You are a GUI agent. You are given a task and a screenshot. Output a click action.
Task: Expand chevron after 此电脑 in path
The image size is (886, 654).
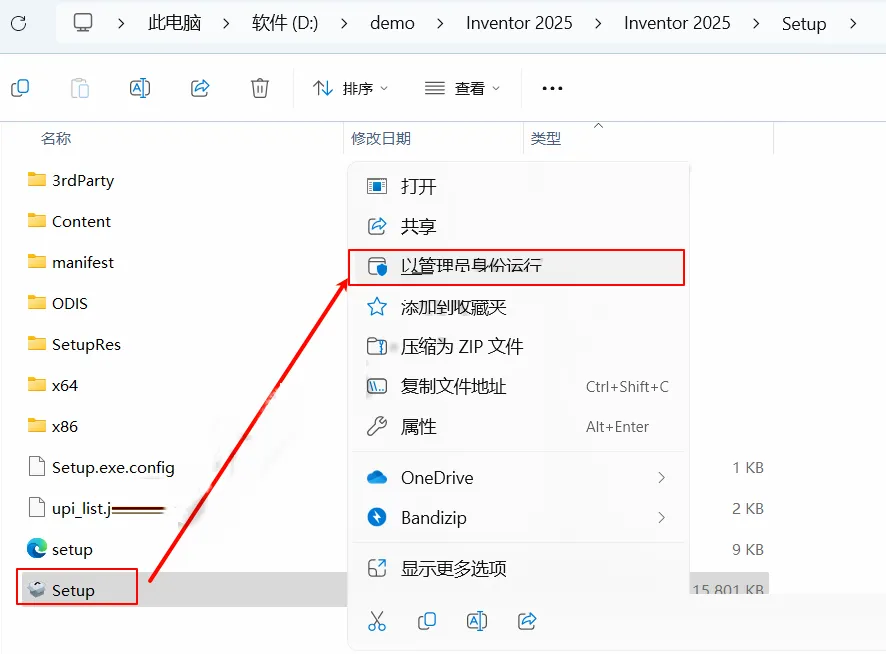point(226,24)
